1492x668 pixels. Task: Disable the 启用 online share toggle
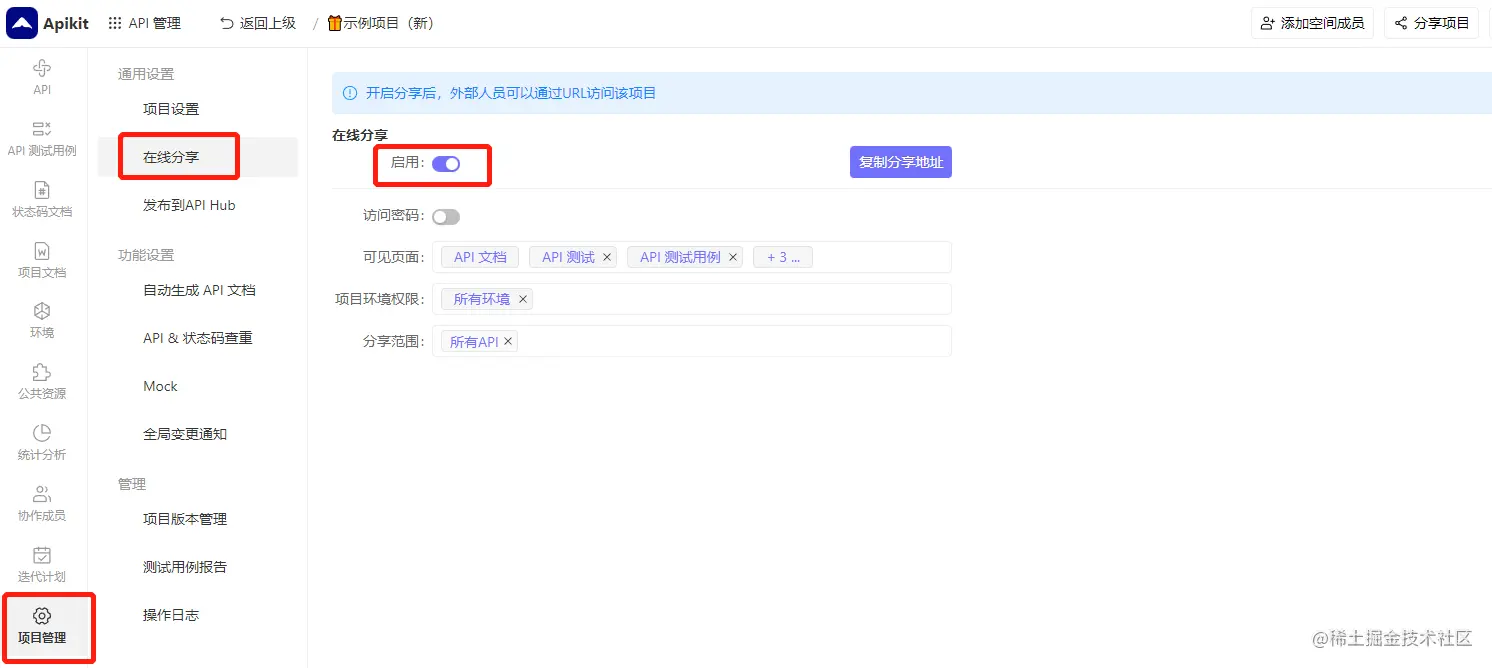point(446,162)
